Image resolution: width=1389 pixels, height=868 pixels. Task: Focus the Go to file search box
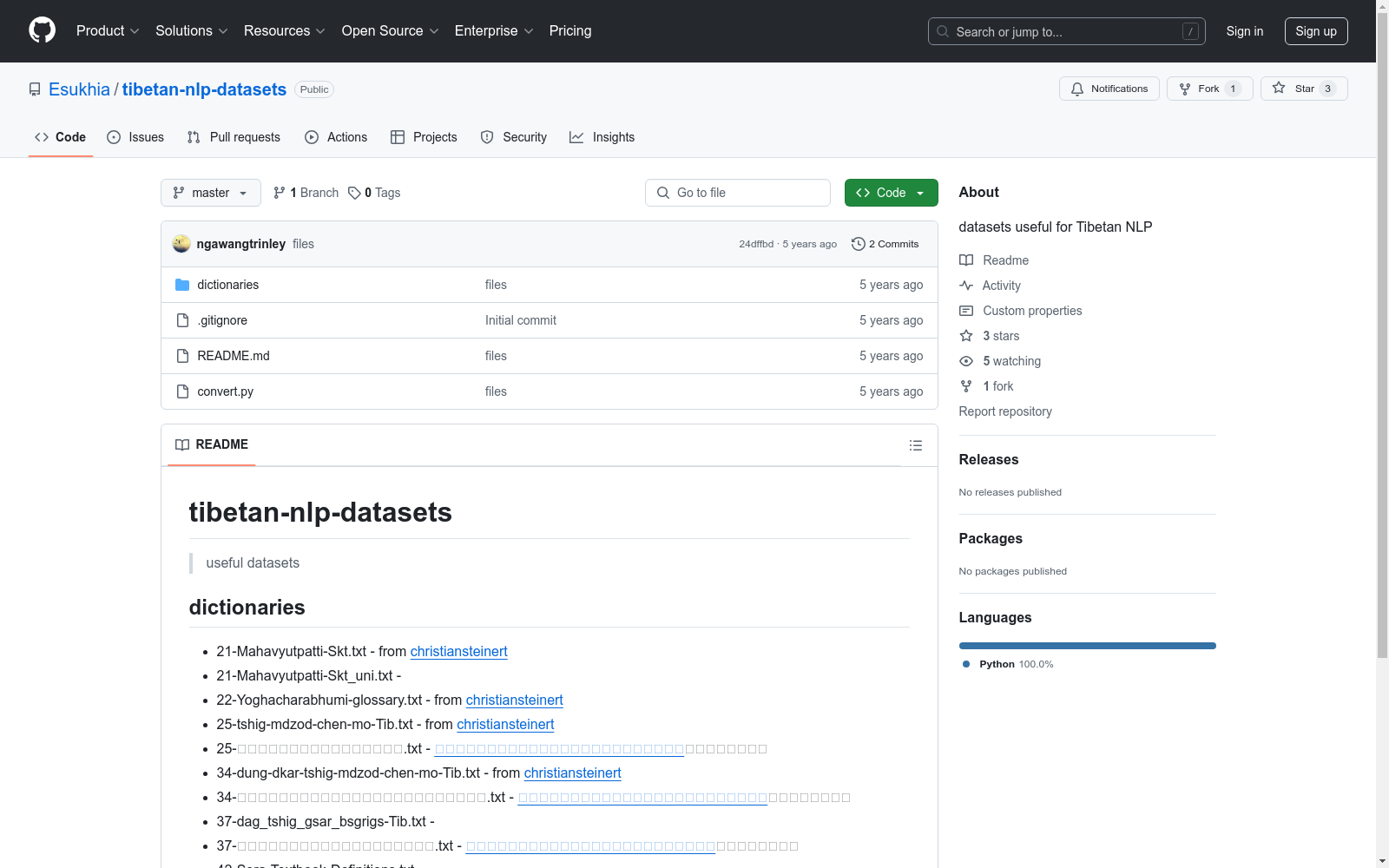738,193
